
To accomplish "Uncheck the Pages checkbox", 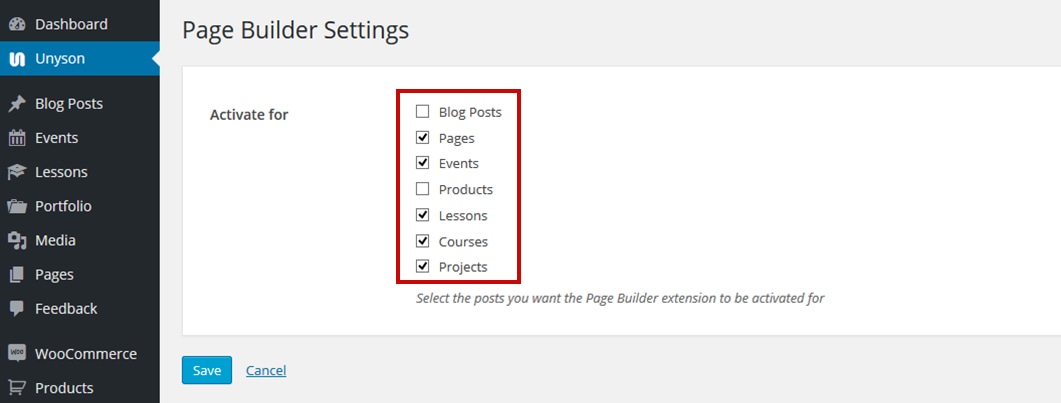I will [x=423, y=138].
